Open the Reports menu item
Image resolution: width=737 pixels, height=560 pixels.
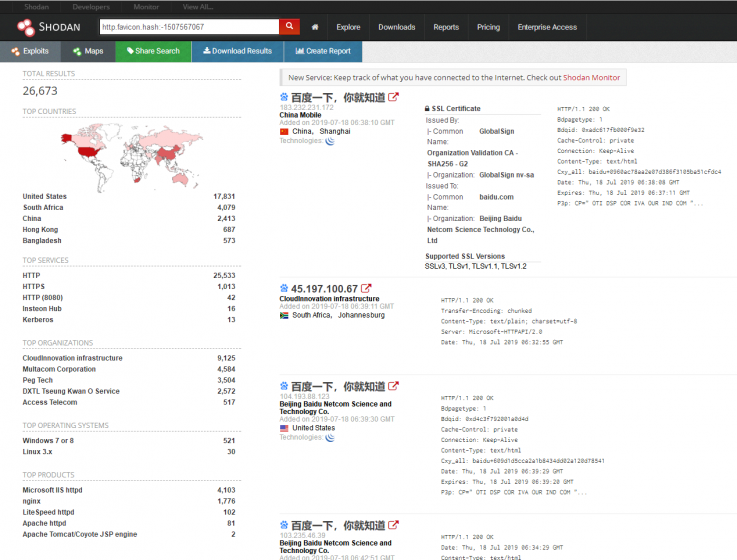pos(446,27)
